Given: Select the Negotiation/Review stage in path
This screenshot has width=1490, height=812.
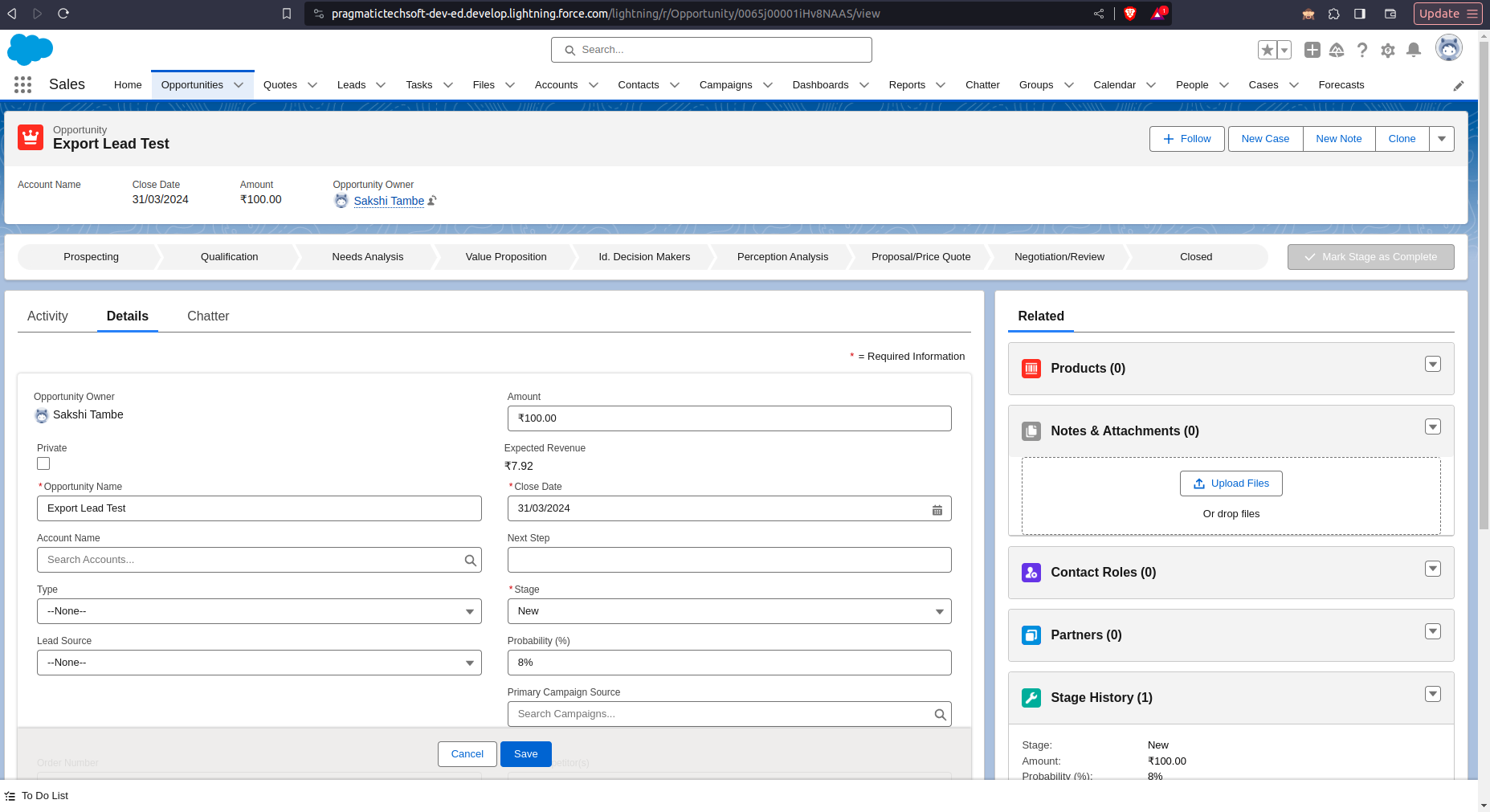Looking at the screenshot, I should pyautogui.click(x=1059, y=257).
